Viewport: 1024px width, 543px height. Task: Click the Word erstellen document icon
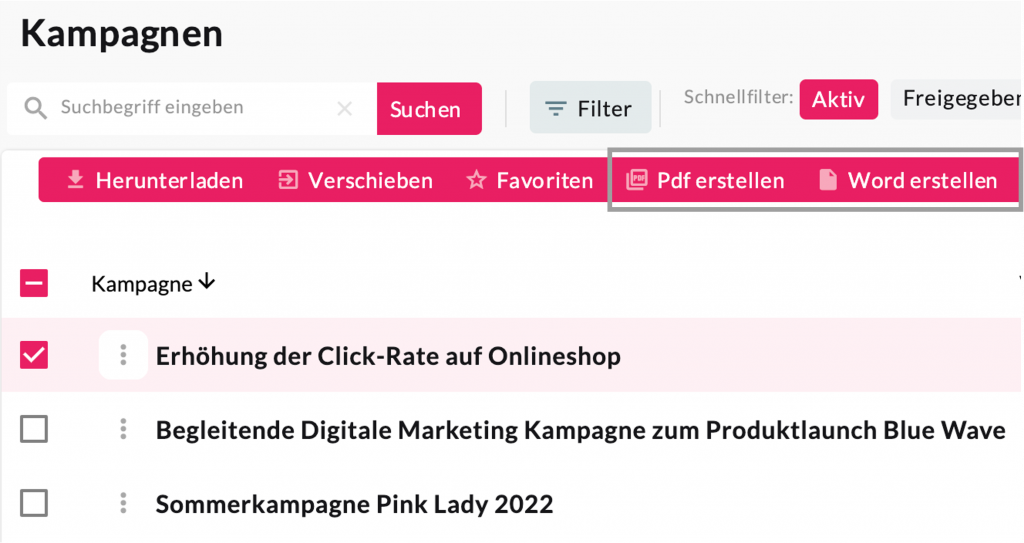click(x=828, y=180)
